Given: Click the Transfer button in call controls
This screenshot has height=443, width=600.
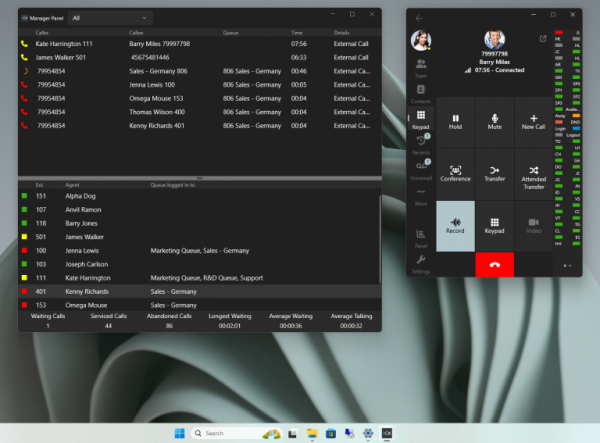Looking at the screenshot, I should coord(494,174).
